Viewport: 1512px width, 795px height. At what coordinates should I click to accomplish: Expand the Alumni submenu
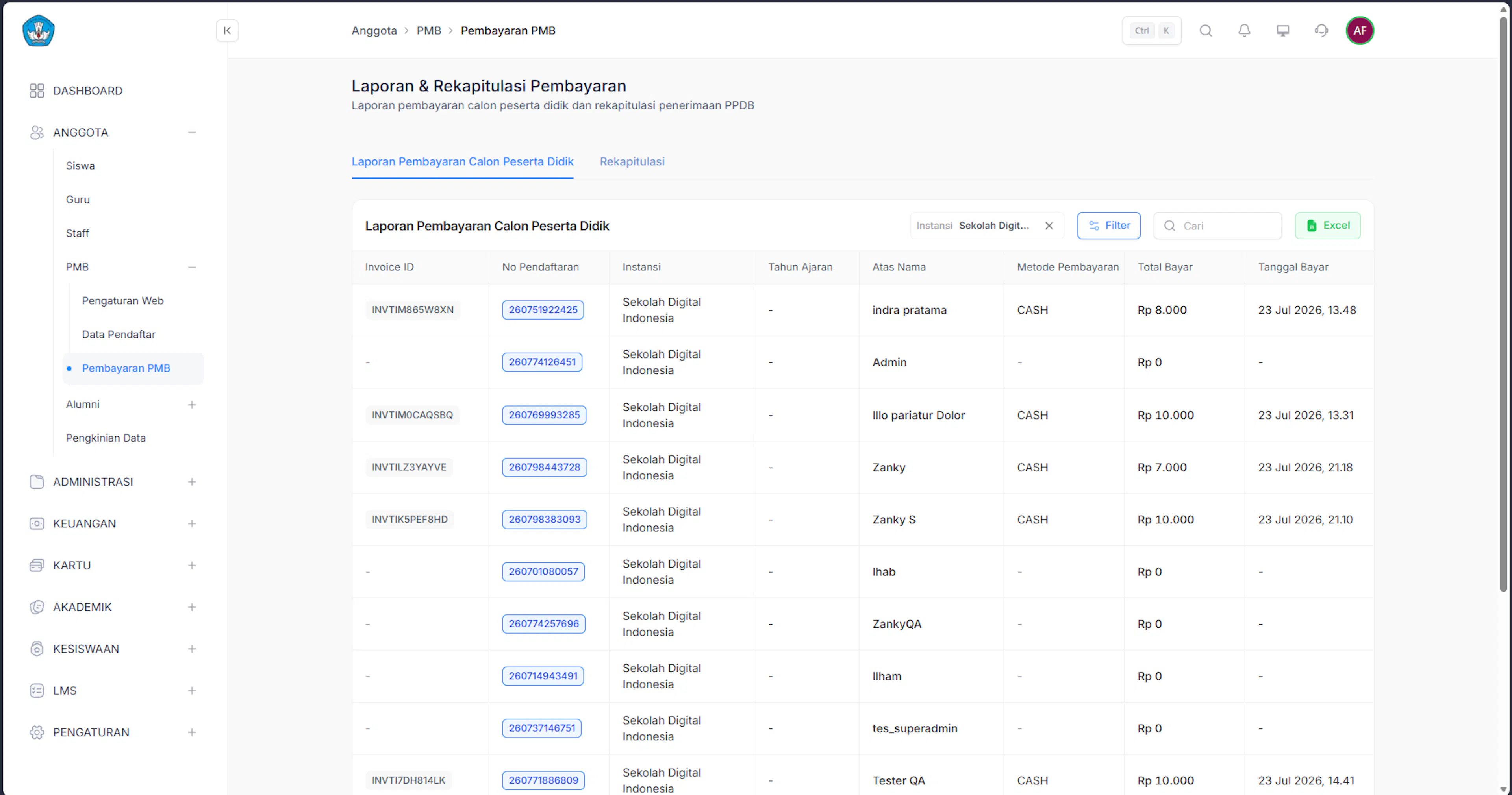(x=192, y=405)
